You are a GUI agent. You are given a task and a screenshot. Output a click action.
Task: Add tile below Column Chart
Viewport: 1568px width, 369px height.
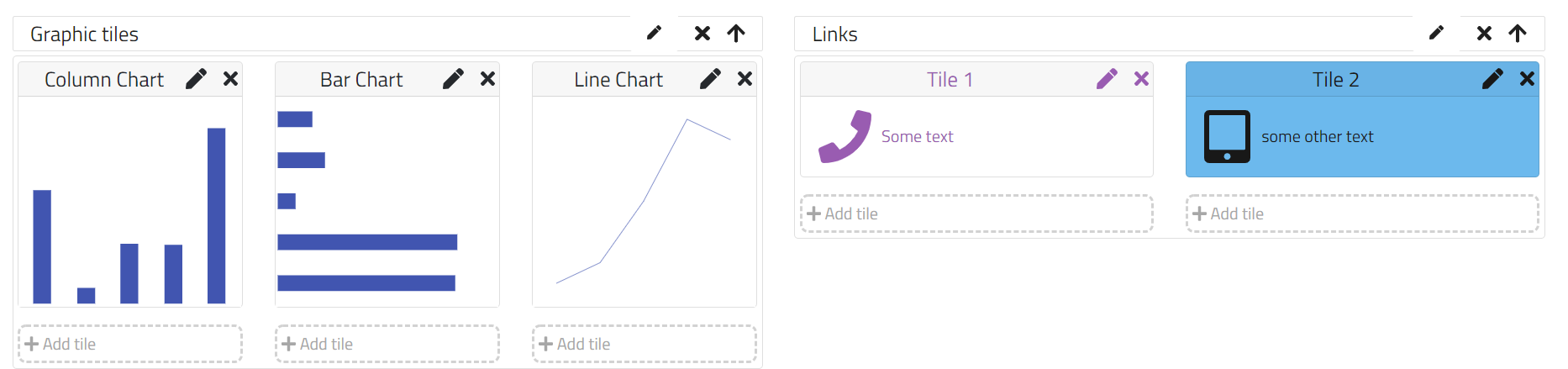click(130, 344)
